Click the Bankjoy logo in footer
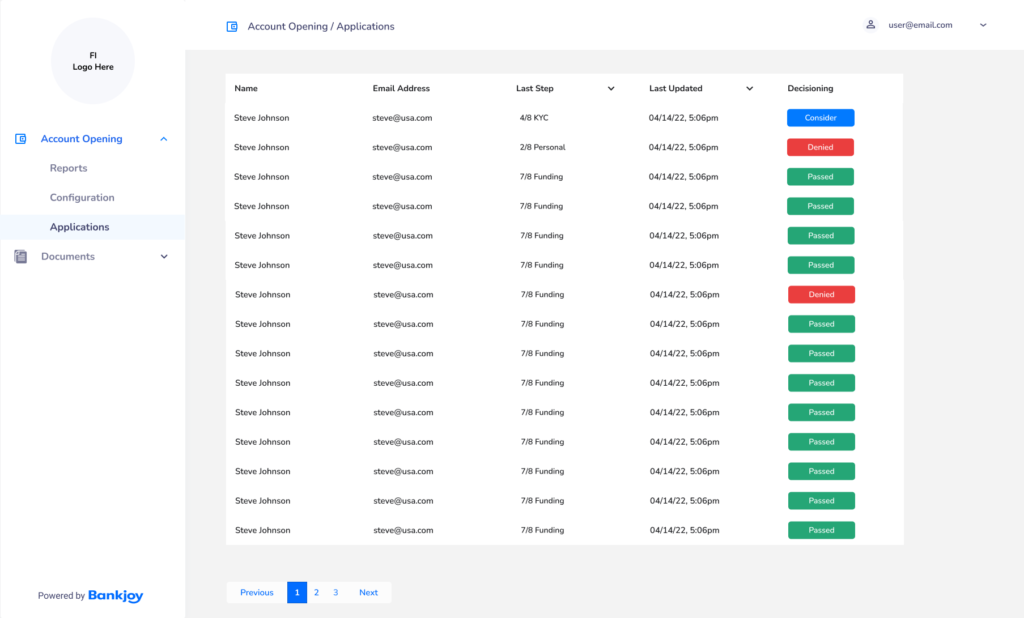1024x618 pixels. point(115,595)
